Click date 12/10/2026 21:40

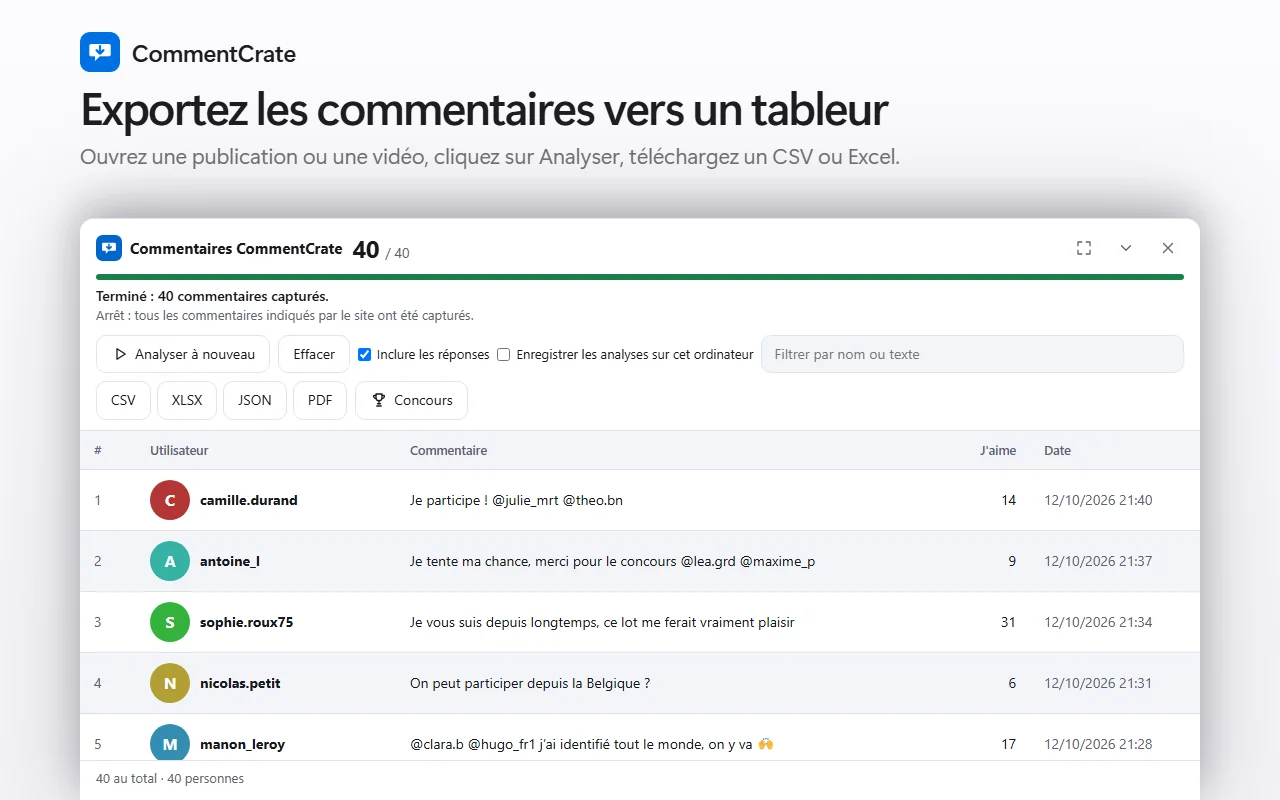tap(1098, 500)
